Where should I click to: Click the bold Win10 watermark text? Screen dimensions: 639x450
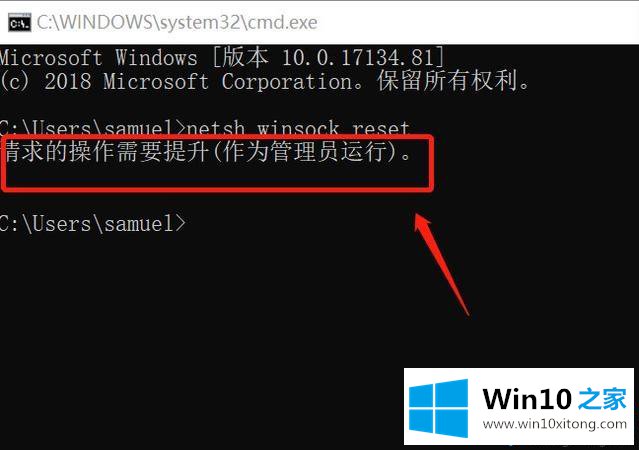[527, 399]
